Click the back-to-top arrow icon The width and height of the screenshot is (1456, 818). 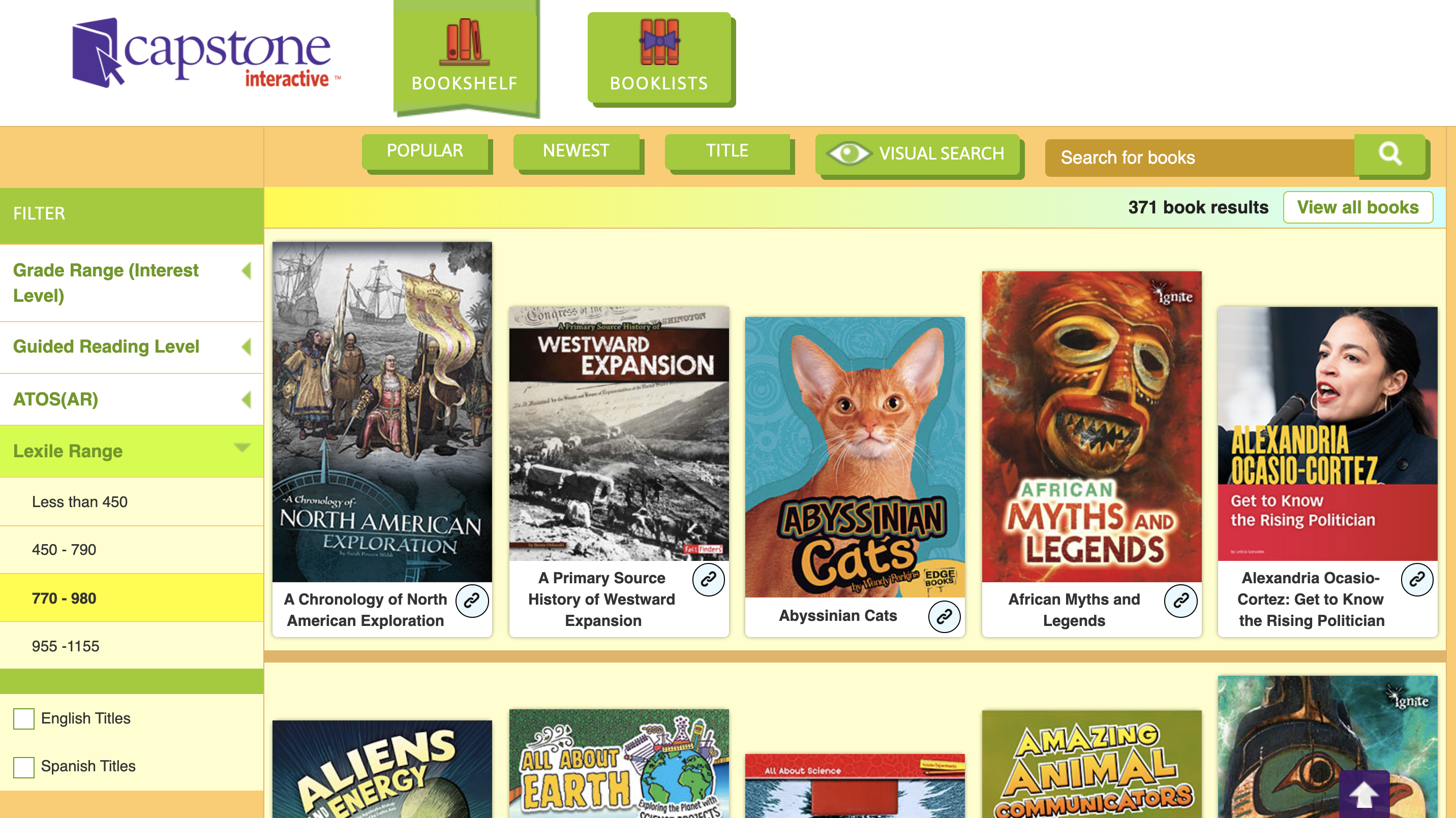point(1364,794)
